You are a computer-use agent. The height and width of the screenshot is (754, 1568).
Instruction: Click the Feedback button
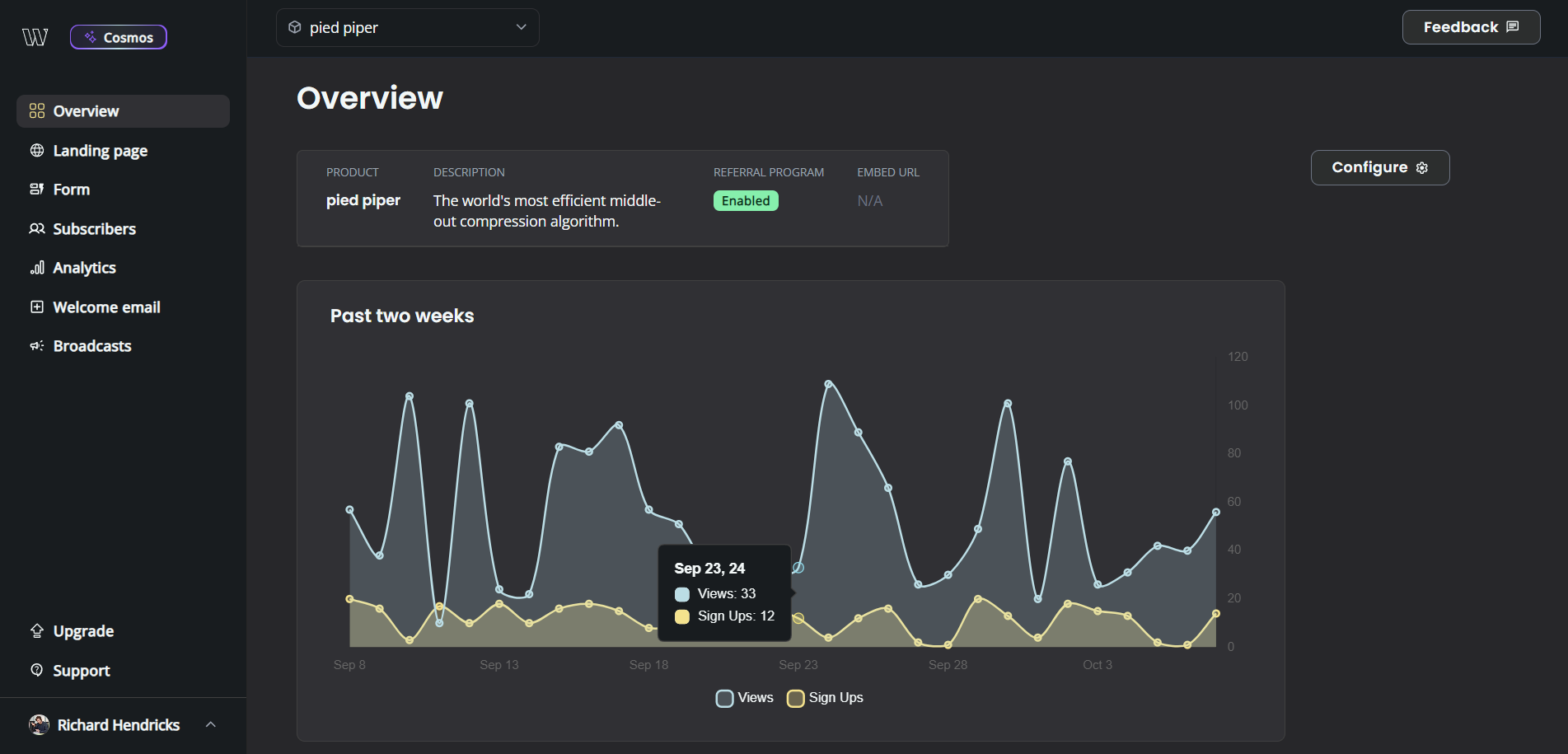1470,26
